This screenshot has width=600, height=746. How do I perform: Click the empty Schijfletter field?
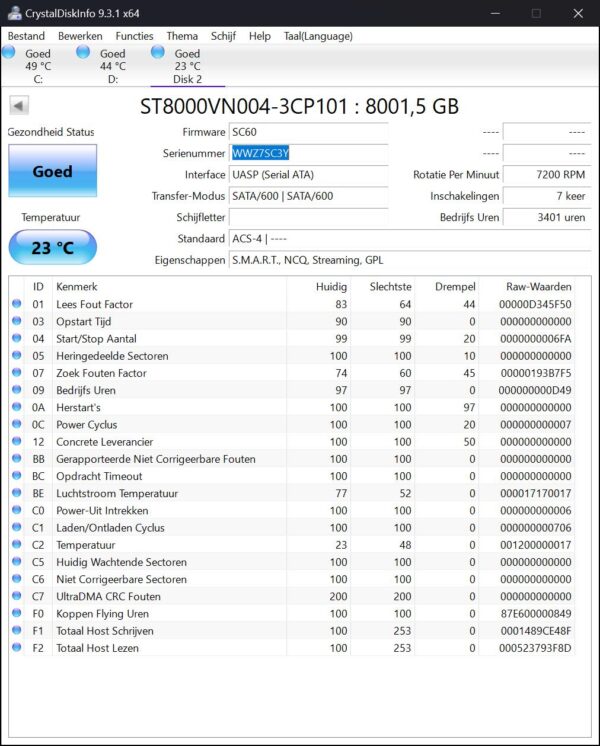point(308,217)
